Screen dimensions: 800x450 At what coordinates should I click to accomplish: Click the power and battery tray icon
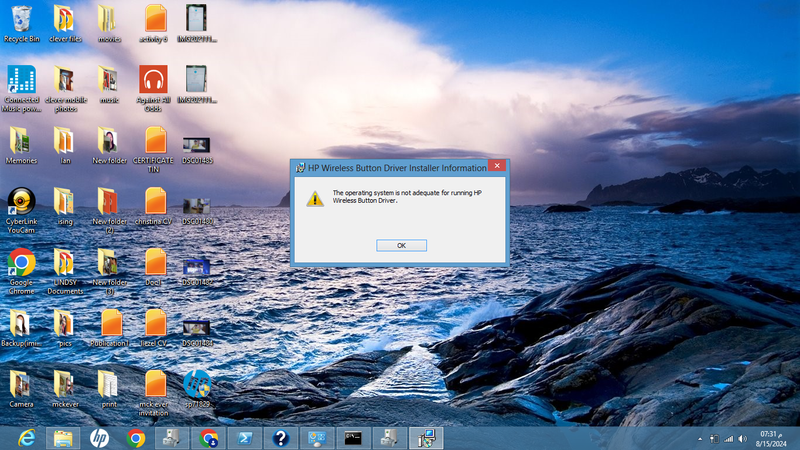[714, 439]
